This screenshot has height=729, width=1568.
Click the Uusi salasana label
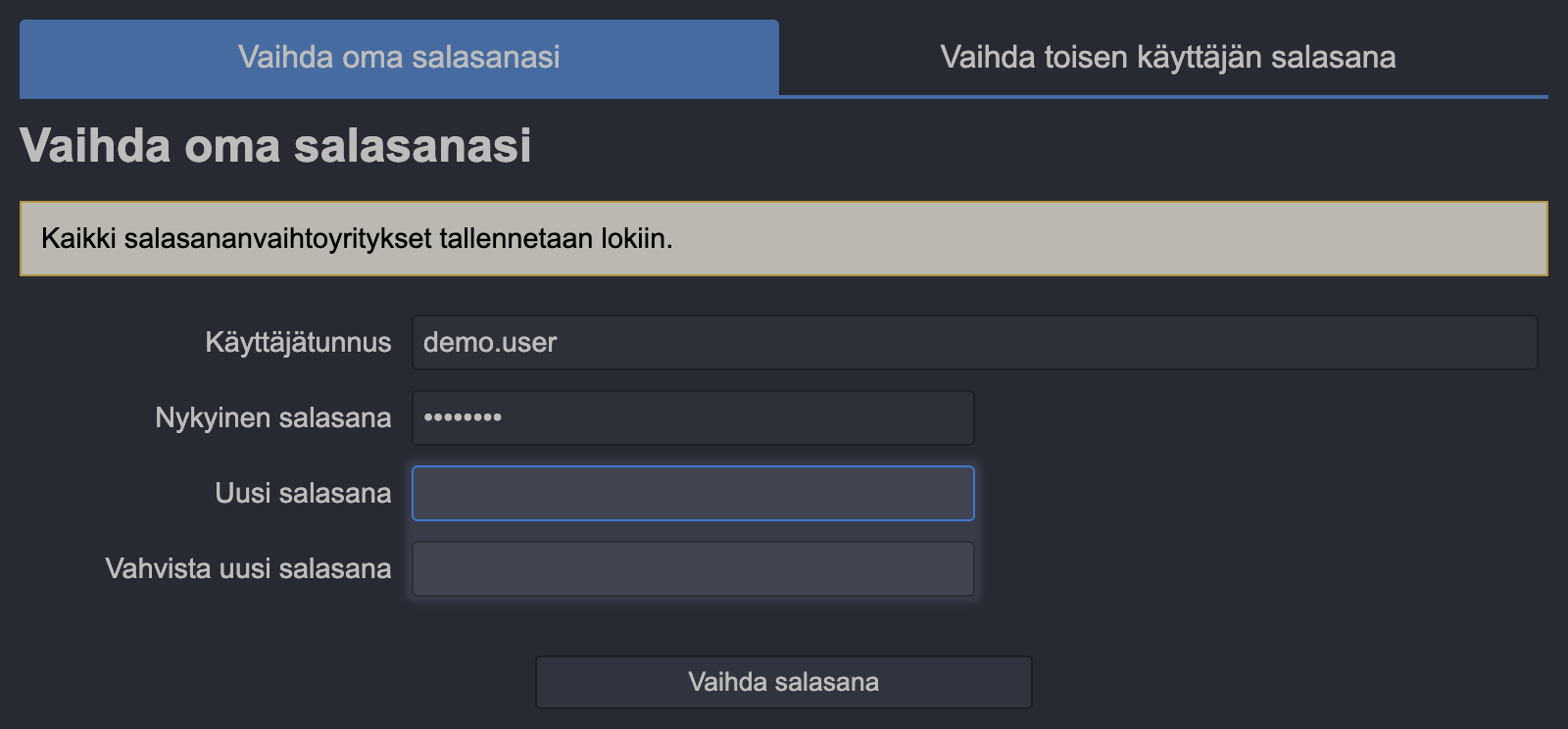pos(303,493)
